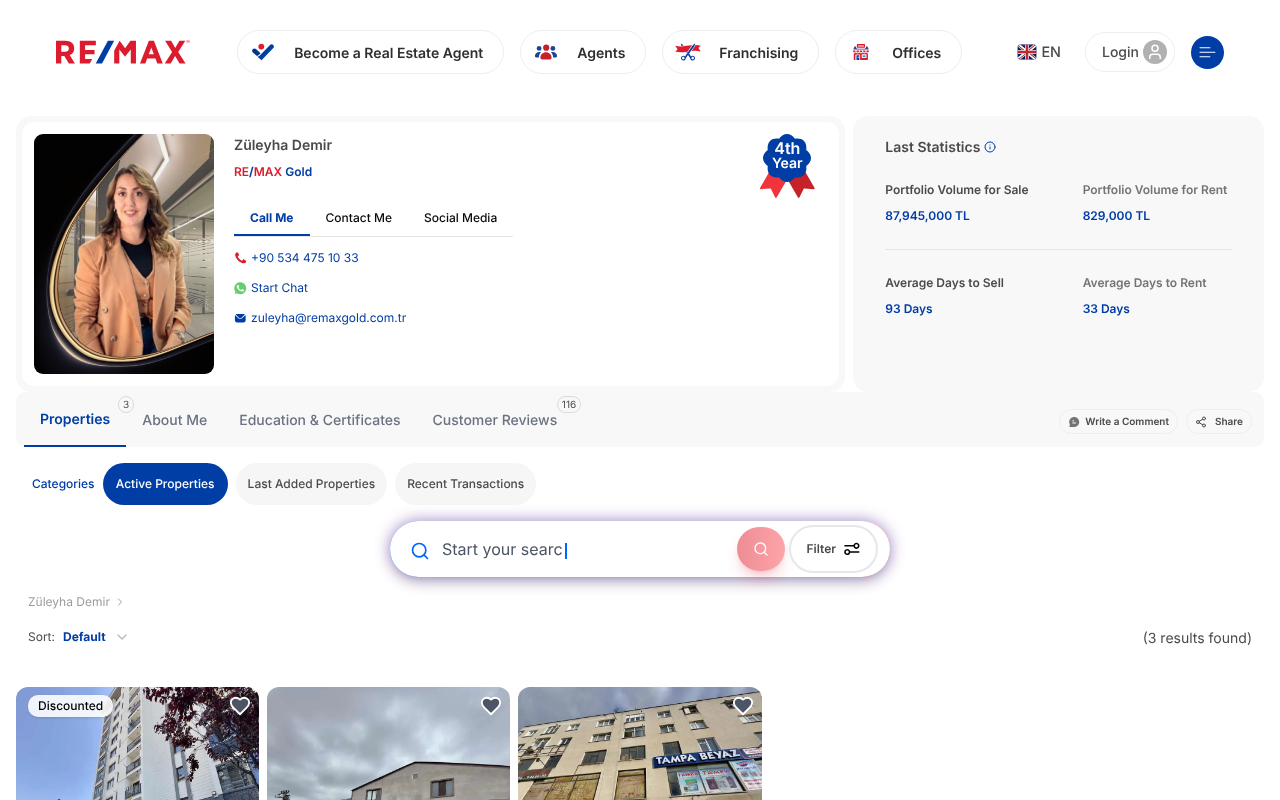Favorite the Tampa Beyaz building property
The height and width of the screenshot is (800, 1280).
click(743, 706)
